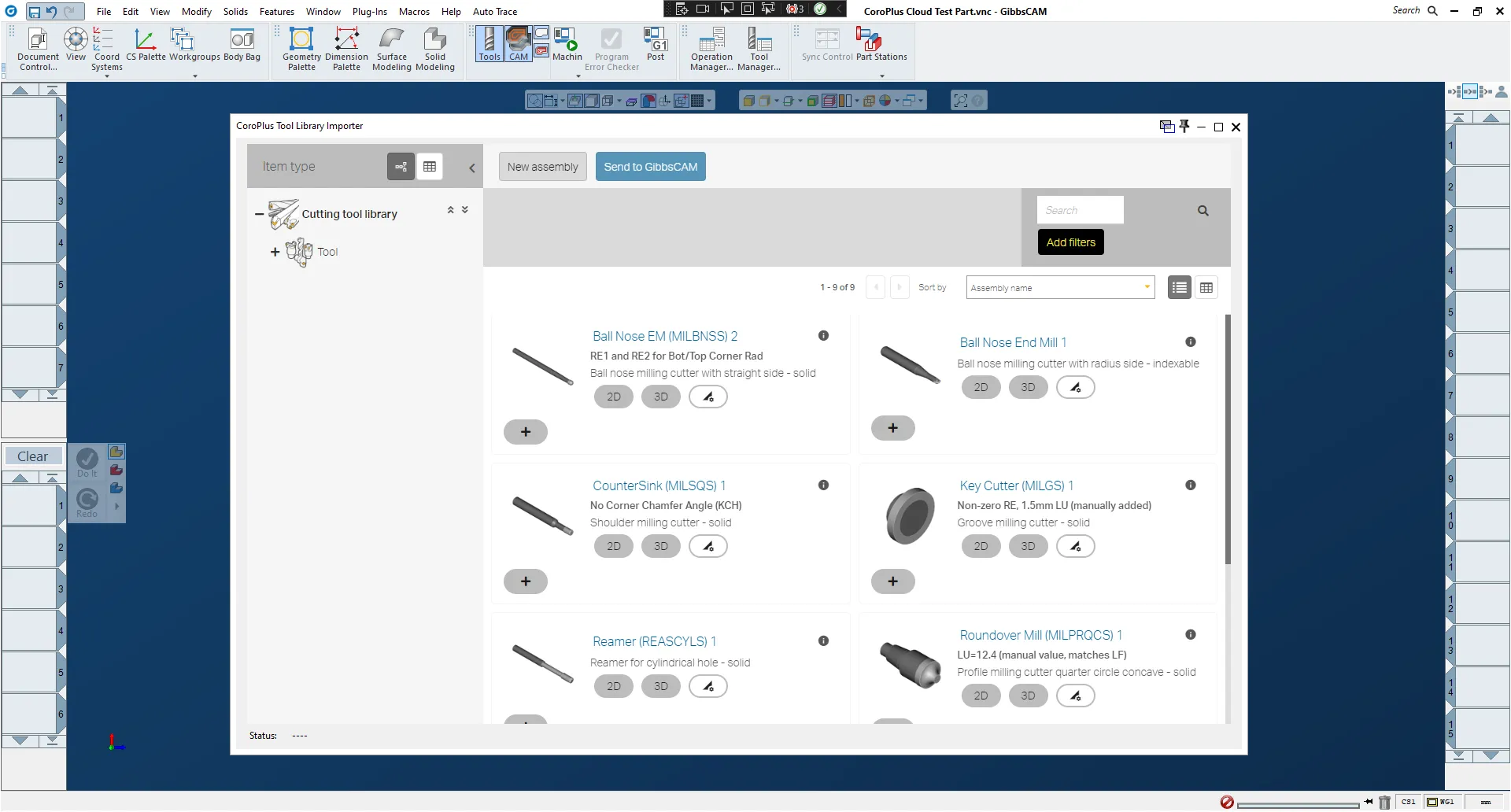Collapse the Cutting tool library node
Screen dimensions: 1511x812
click(x=259, y=214)
